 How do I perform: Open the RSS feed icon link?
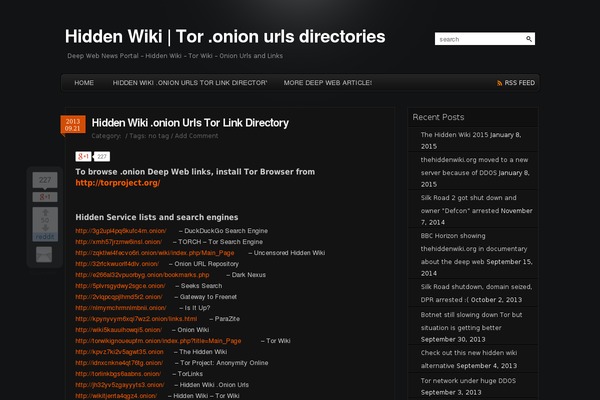pyautogui.click(x=499, y=83)
